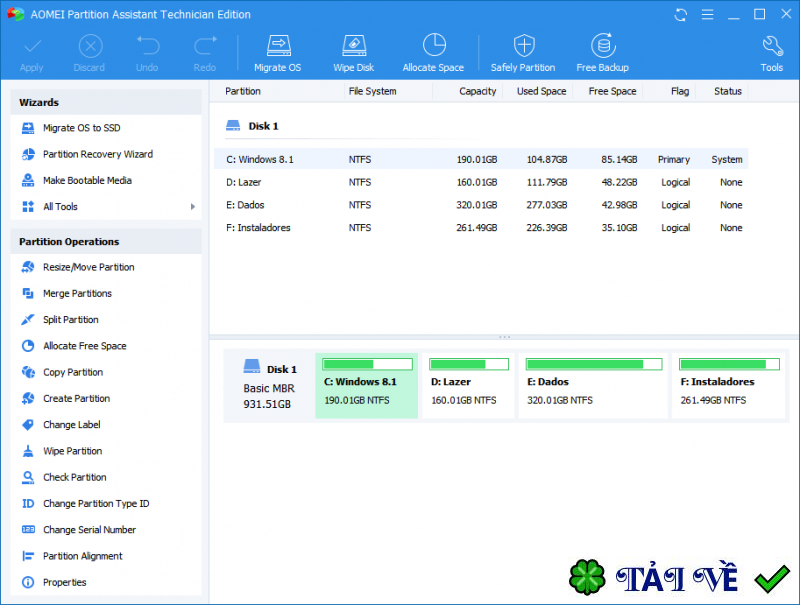Click the refresh icon in title bar

pos(681,15)
